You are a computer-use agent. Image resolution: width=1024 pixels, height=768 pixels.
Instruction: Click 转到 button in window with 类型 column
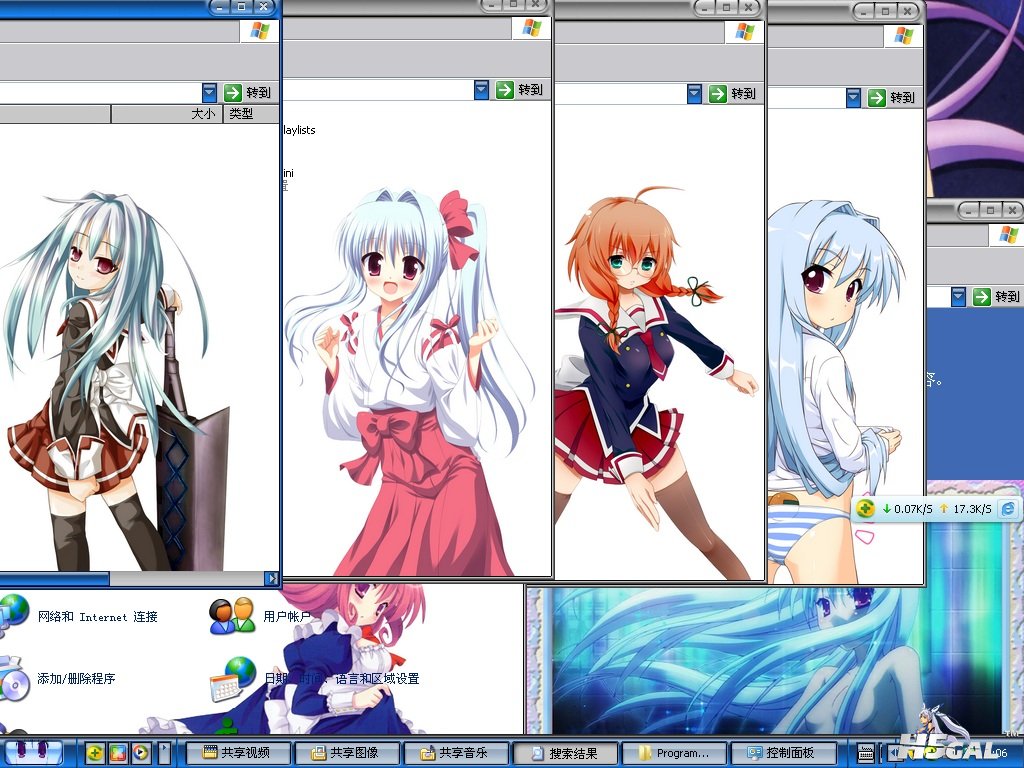coord(248,92)
